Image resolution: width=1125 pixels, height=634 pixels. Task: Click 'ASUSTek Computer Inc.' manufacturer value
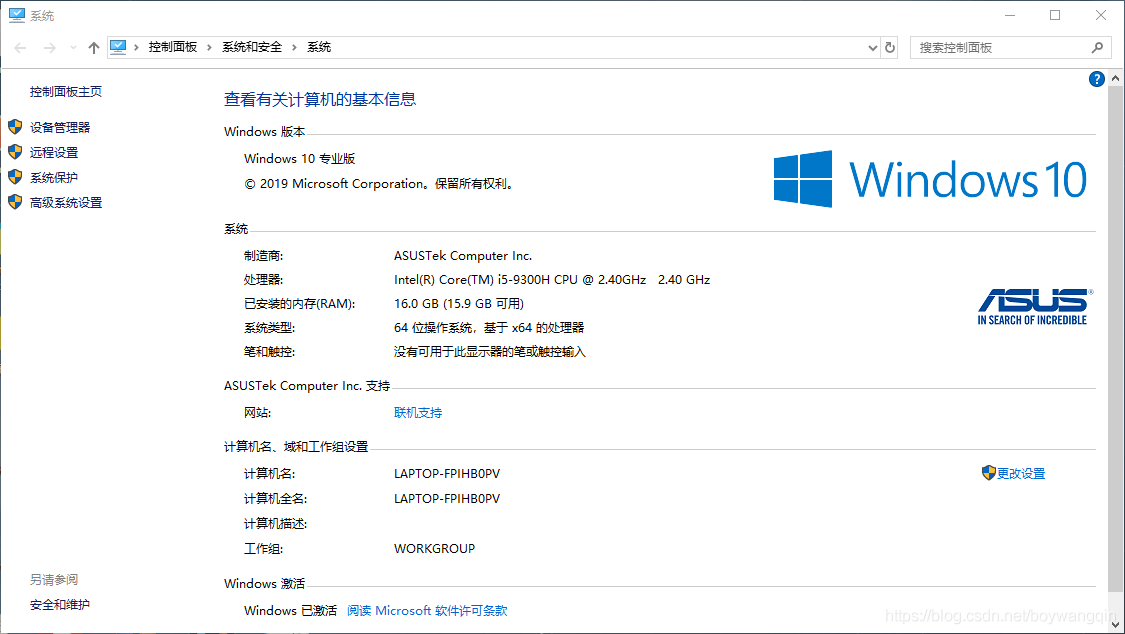point(463,256)
